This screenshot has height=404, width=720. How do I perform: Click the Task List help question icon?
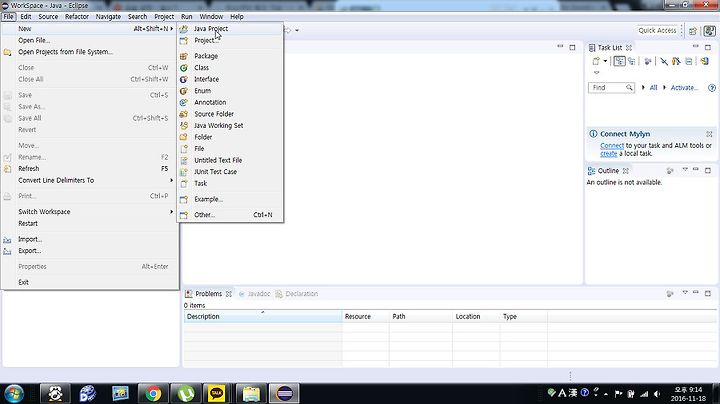pyautogui.click(x=712, y=88)
